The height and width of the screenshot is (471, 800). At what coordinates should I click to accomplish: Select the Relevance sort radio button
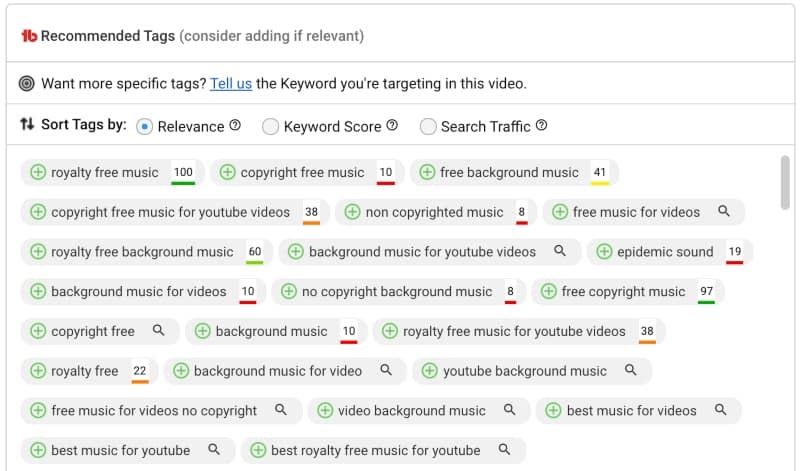[144, 126]
